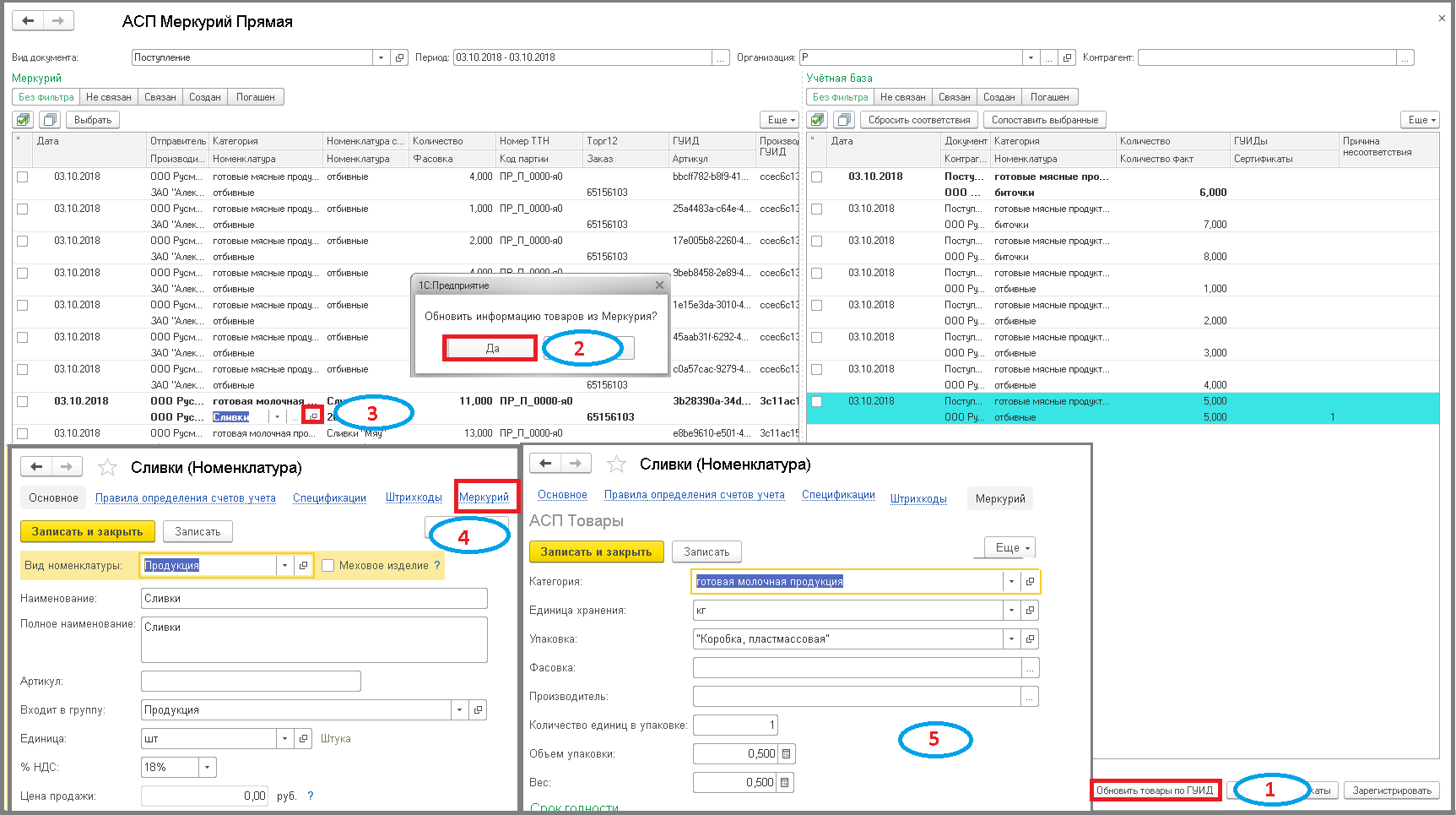Tick checkbox of Меркурий row with quantity 4,000
Viewport: 1456px width, 815px height.
[23, 177]
